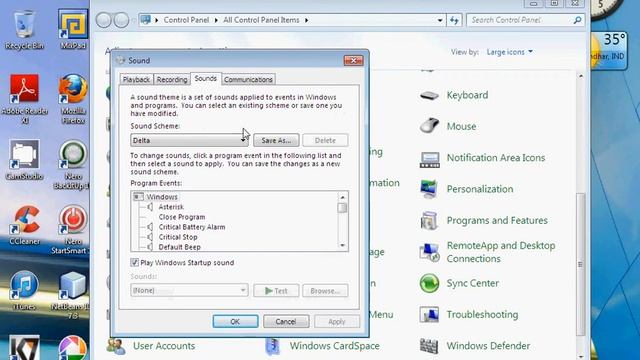The height and width of the screenshot is (360, 640).
Task: Open the RemoteApp and Desktop Connections icon
Action: point(429,252)
